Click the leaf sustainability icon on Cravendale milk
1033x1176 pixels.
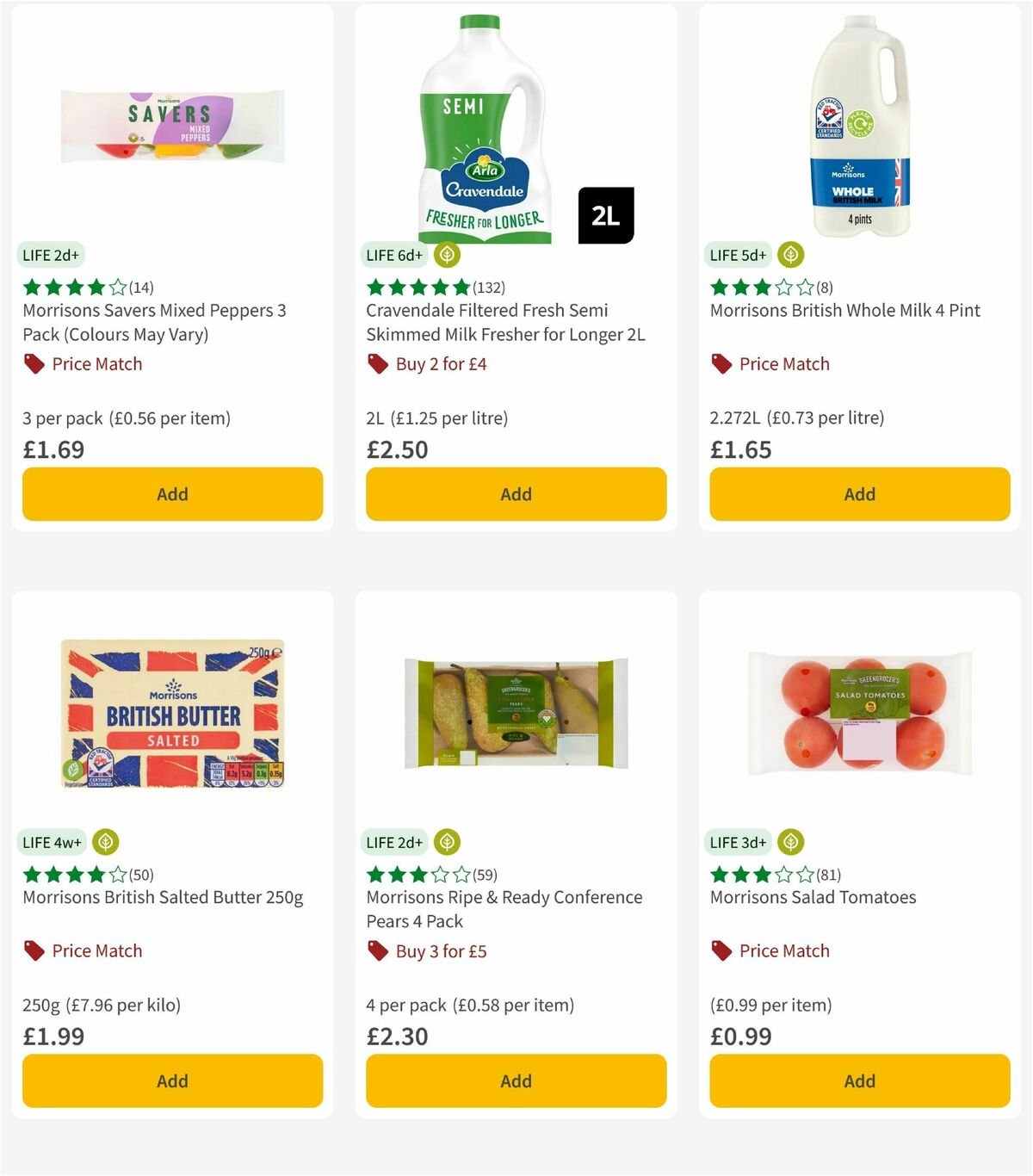445,255
